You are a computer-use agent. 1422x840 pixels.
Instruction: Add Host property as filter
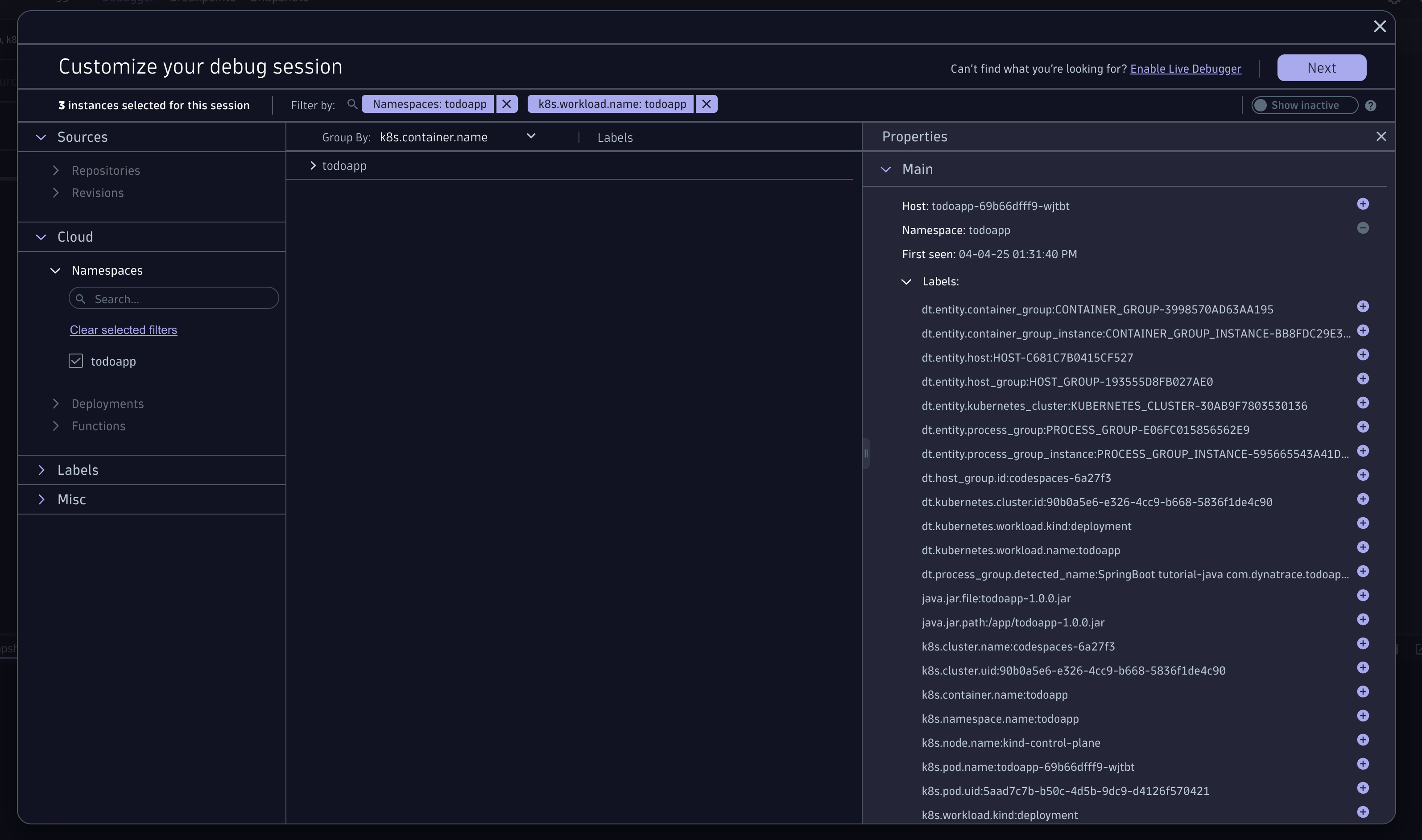point(1363,204)
